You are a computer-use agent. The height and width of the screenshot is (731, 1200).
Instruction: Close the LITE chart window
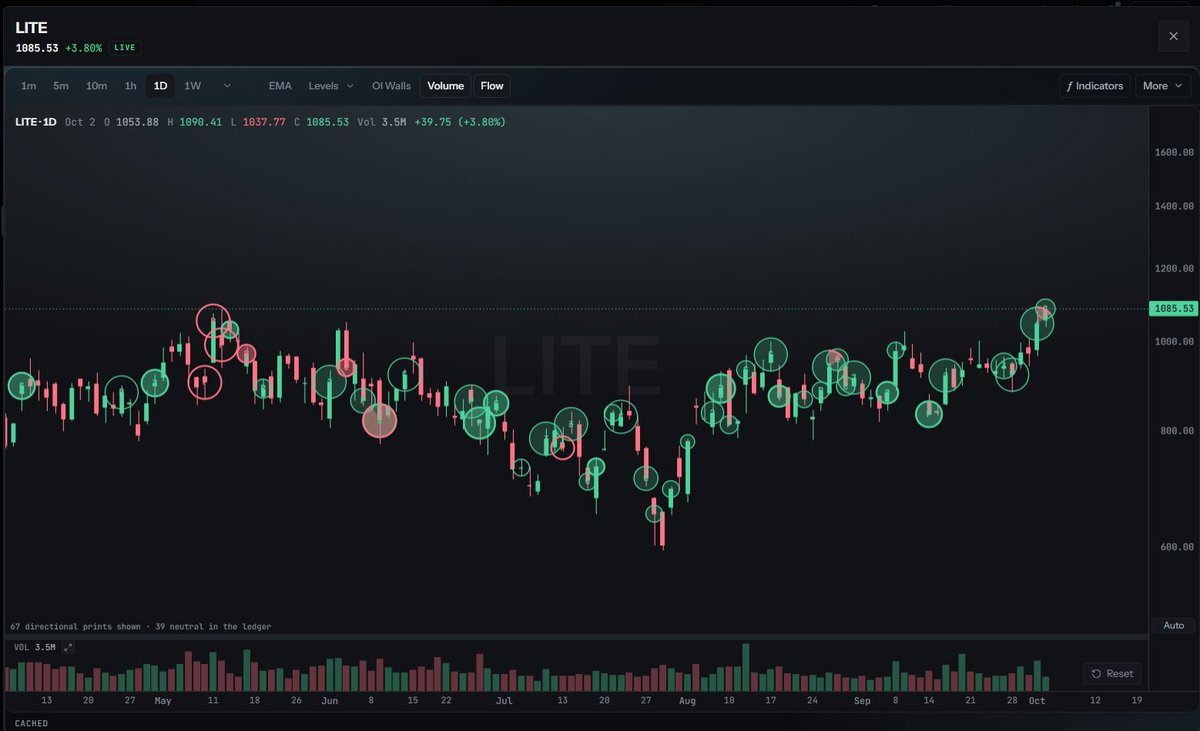(1173, 36)
